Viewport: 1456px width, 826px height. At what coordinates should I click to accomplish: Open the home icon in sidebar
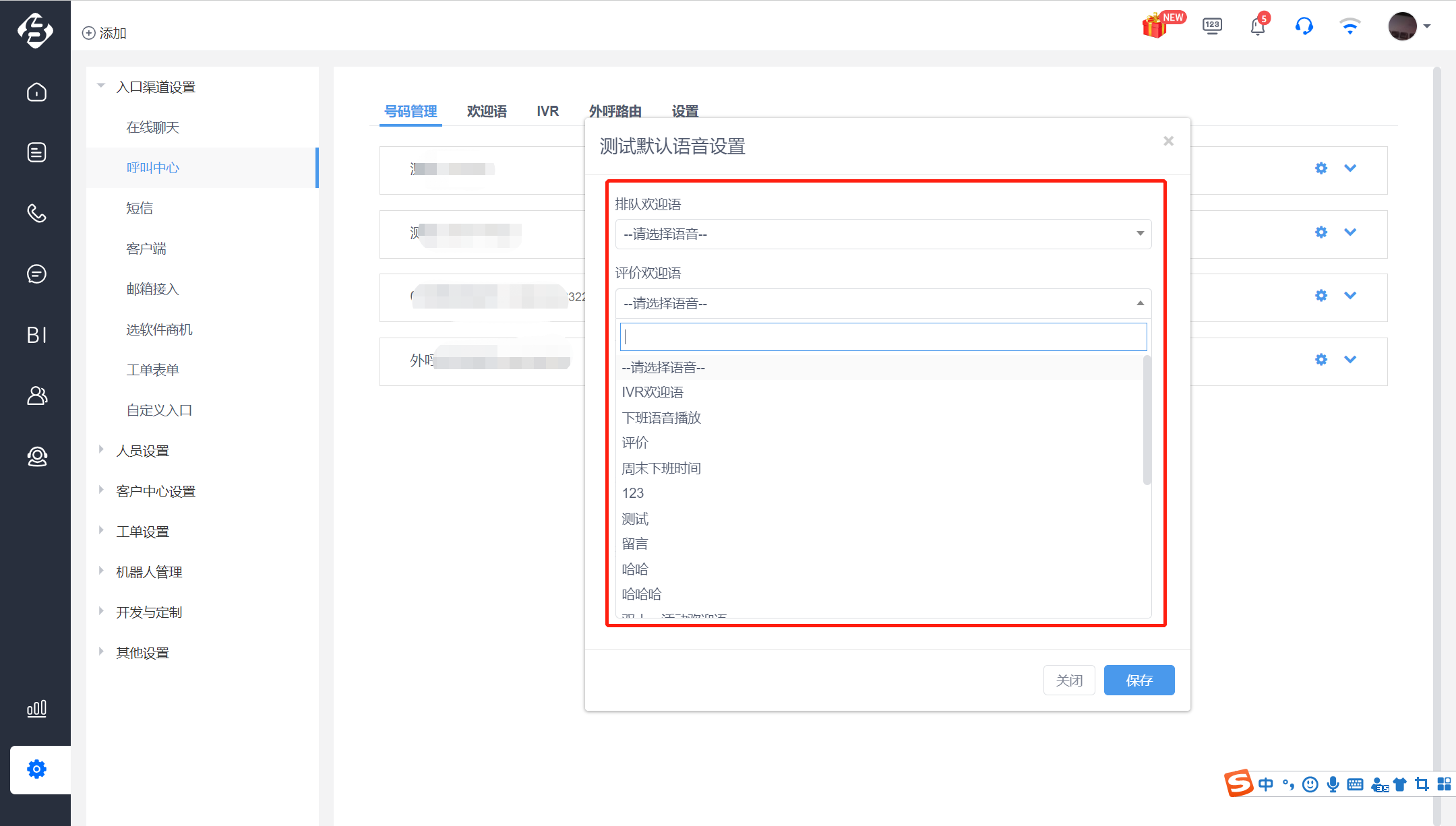coord(36,92)
